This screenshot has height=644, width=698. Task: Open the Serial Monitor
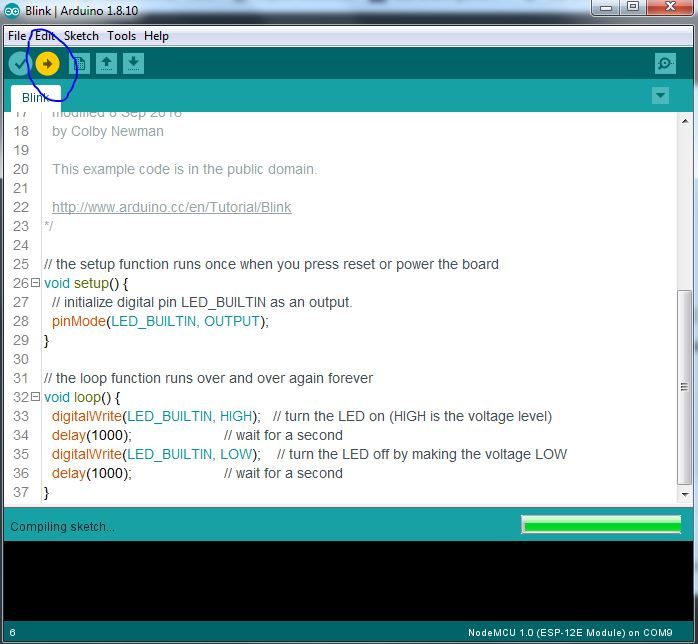[x=665, y=64]
